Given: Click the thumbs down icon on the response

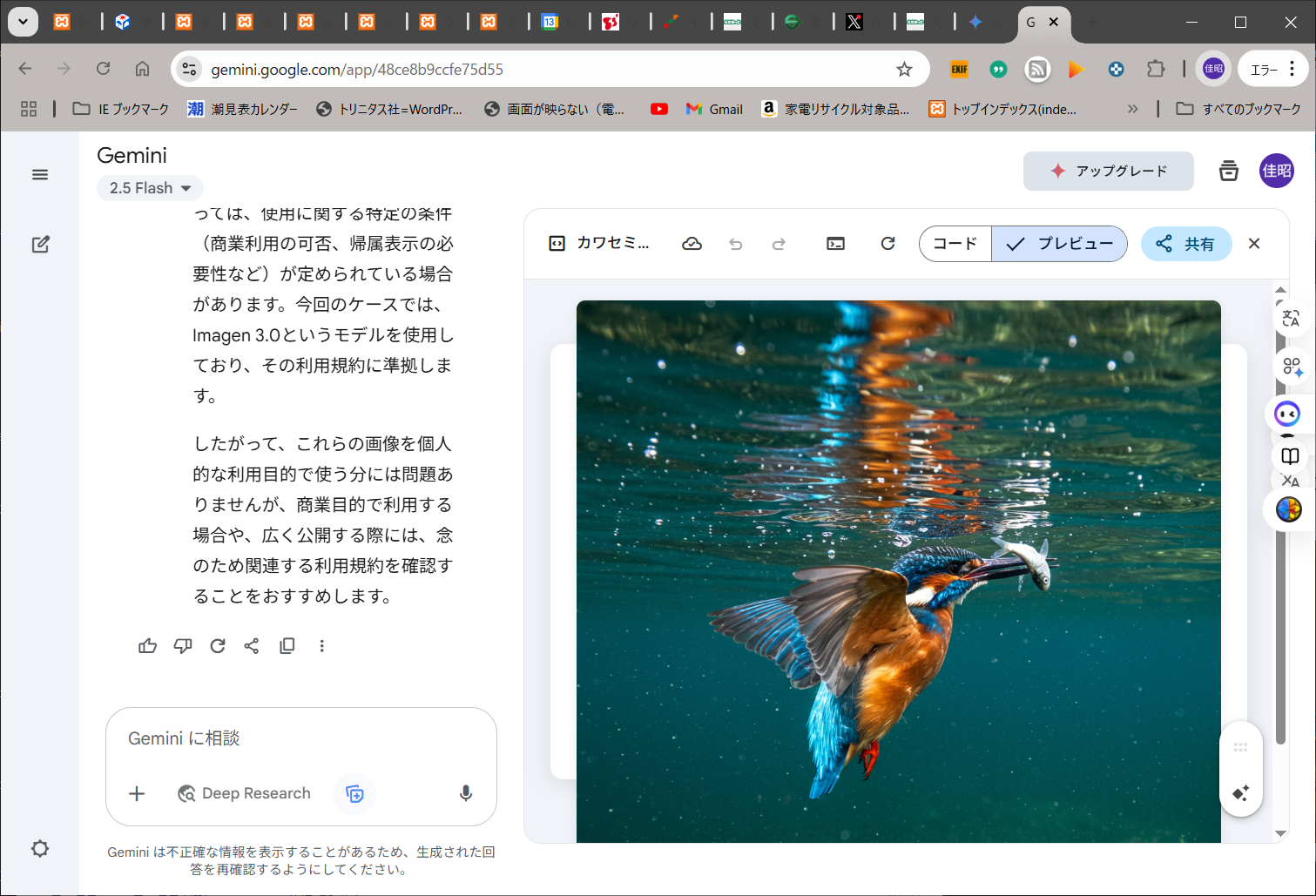Looking at the screenshot, I should pos(182,646).
